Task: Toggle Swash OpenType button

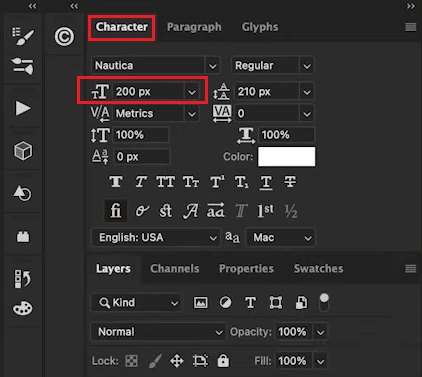Action: coord(190,211)
